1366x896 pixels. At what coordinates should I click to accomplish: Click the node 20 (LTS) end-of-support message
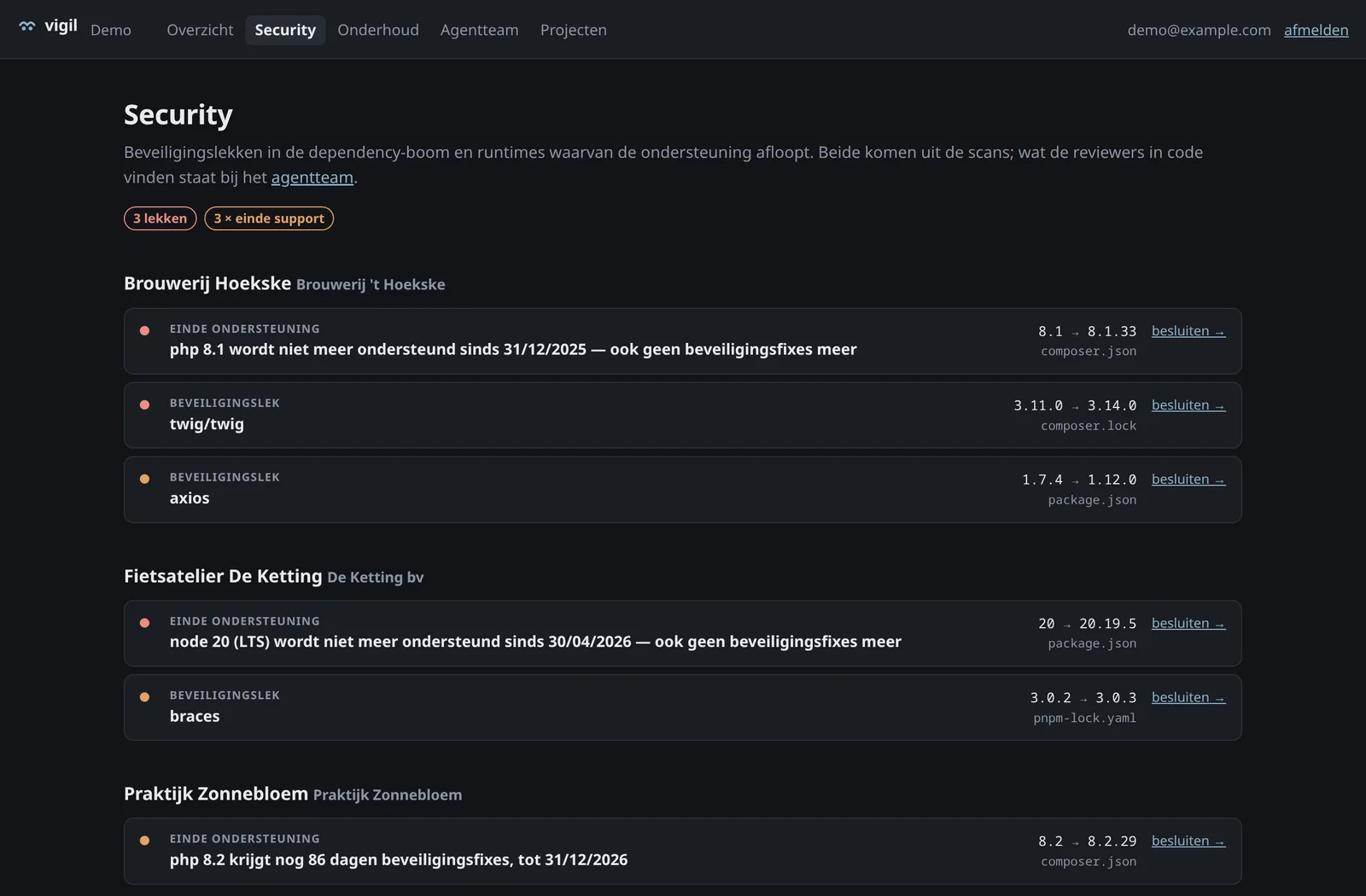tap(535, 642)
